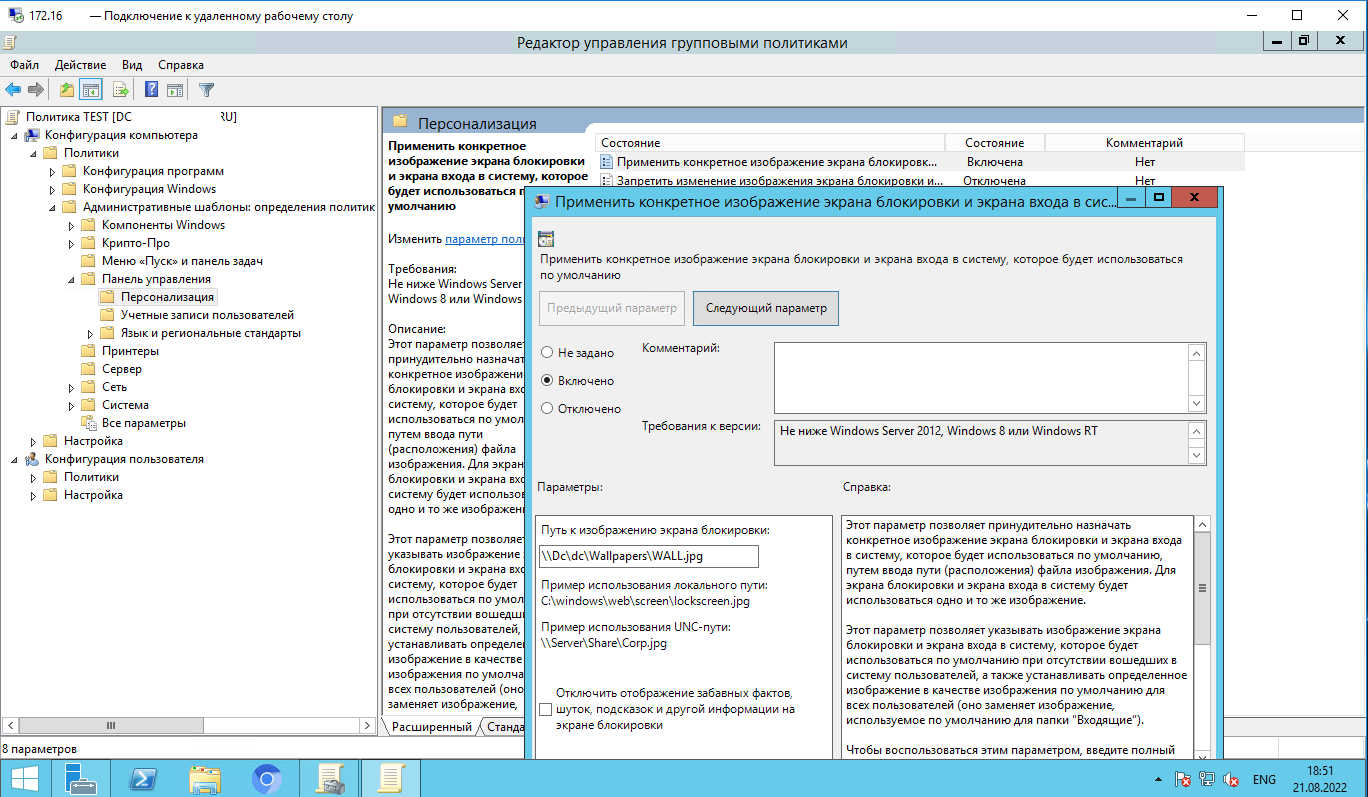Switch to the Расширенный tab
Viewport: 1368px width, 797px height.
(x=431, y=727)
